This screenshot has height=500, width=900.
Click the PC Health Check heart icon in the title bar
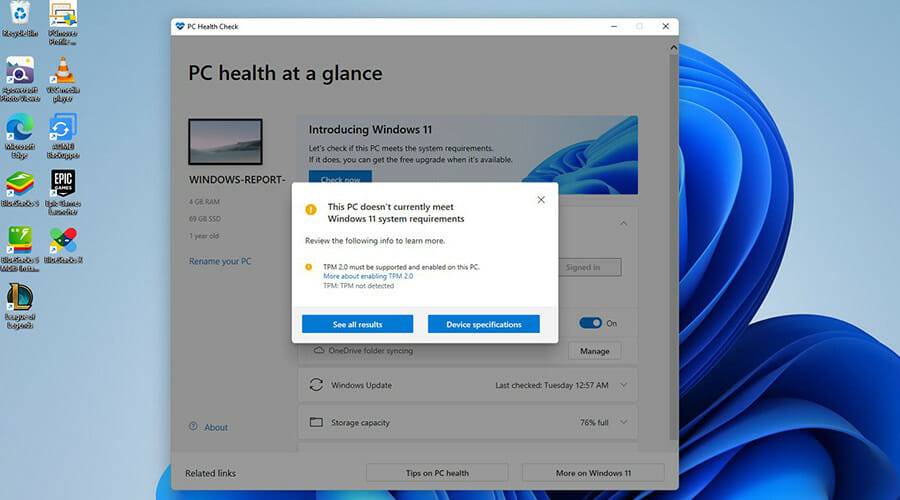[x=180, y=26]
